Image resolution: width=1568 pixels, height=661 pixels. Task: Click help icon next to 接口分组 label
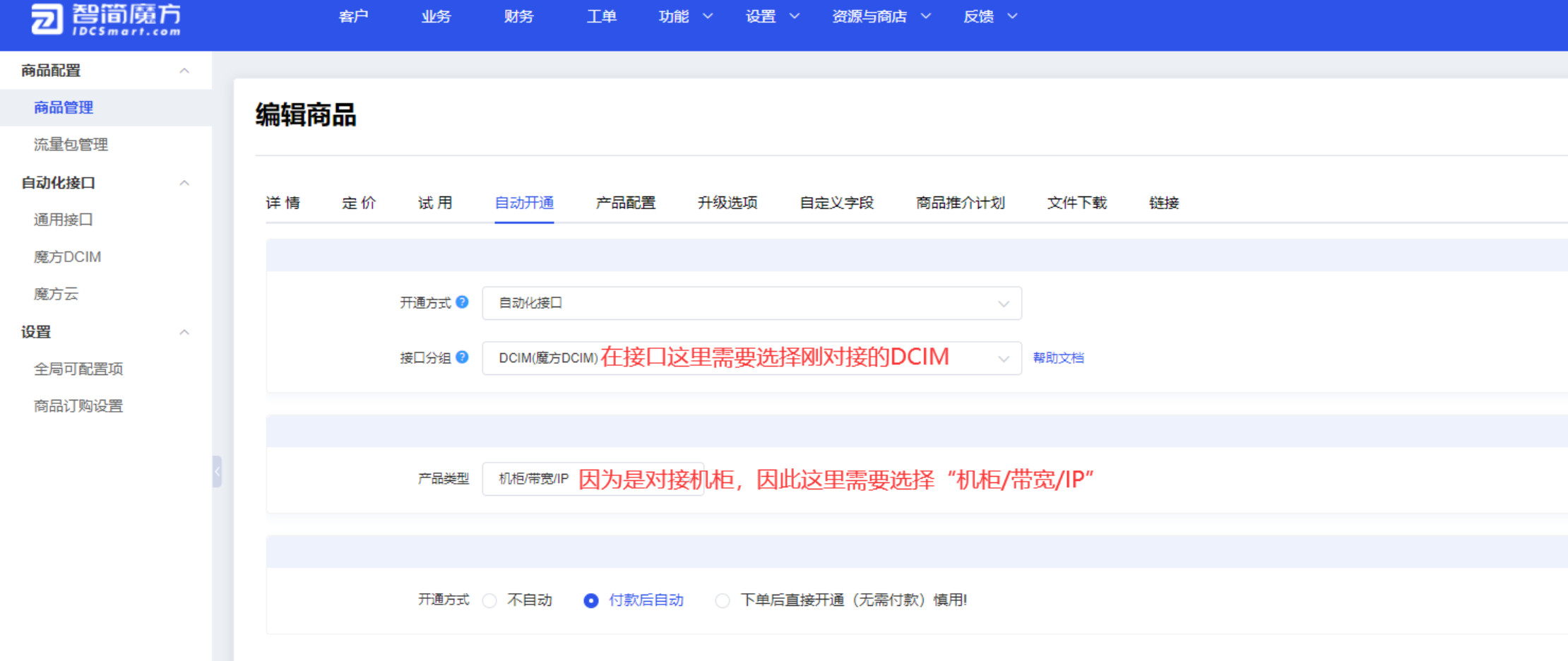coord(462,357)
